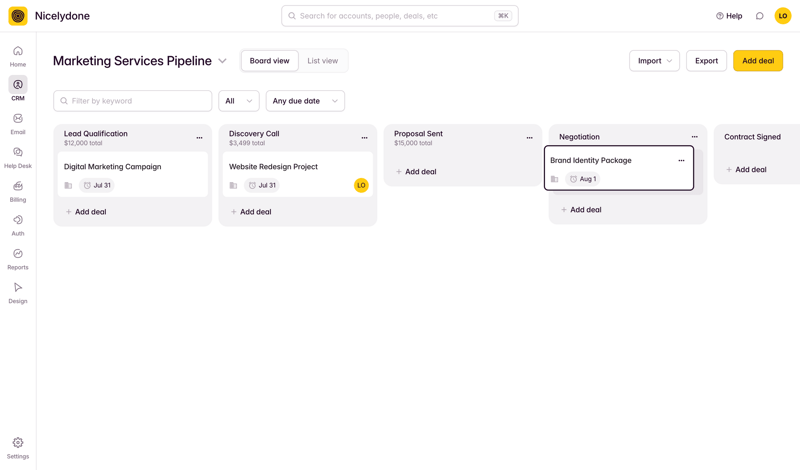
Task: Open the Website Redesign Project deal card
Action: (x=298, y=175)
